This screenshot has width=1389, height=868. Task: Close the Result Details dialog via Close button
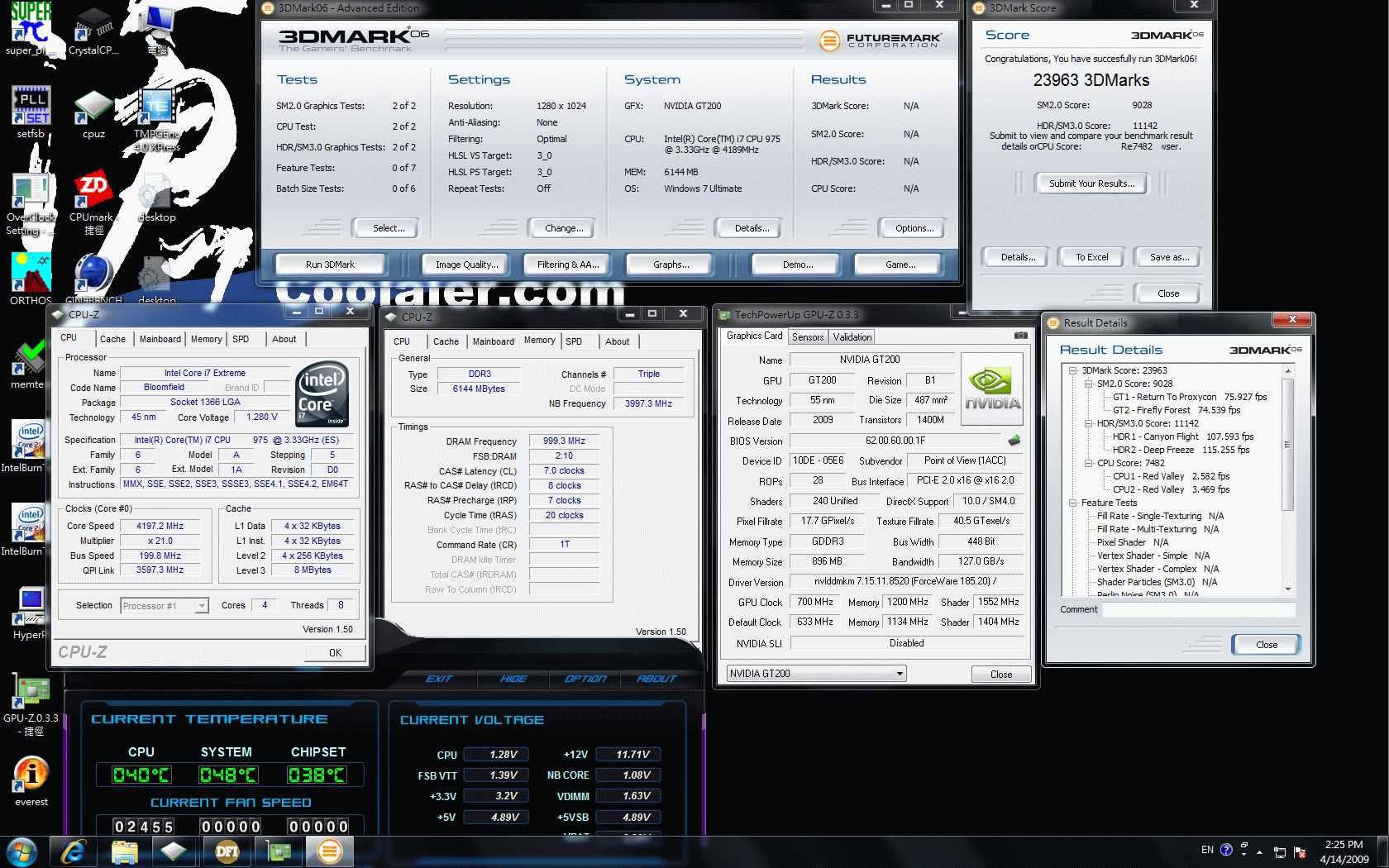[1266, 645]
